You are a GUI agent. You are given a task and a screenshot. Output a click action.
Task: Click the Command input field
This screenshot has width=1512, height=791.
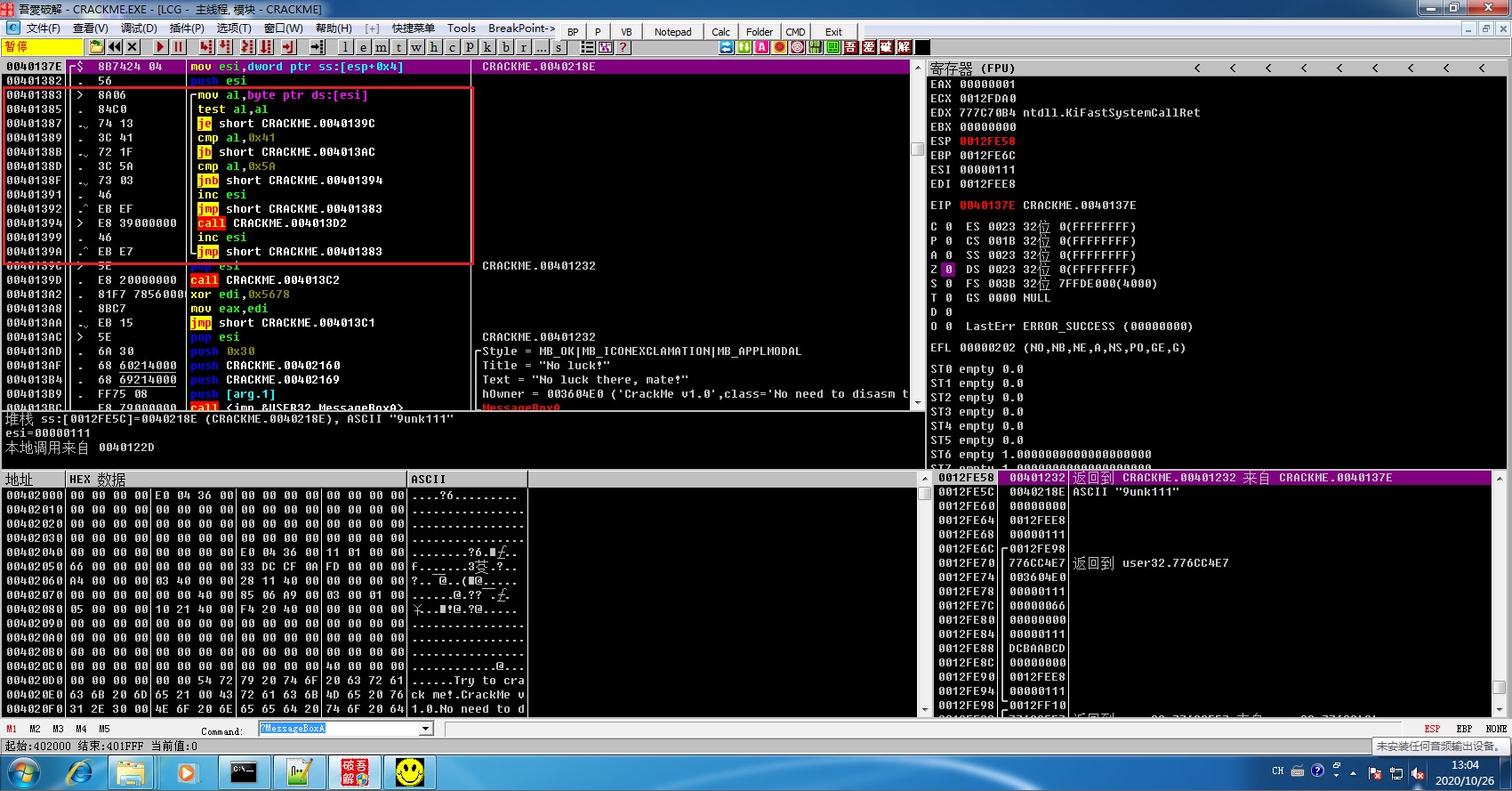click(339, 729)
